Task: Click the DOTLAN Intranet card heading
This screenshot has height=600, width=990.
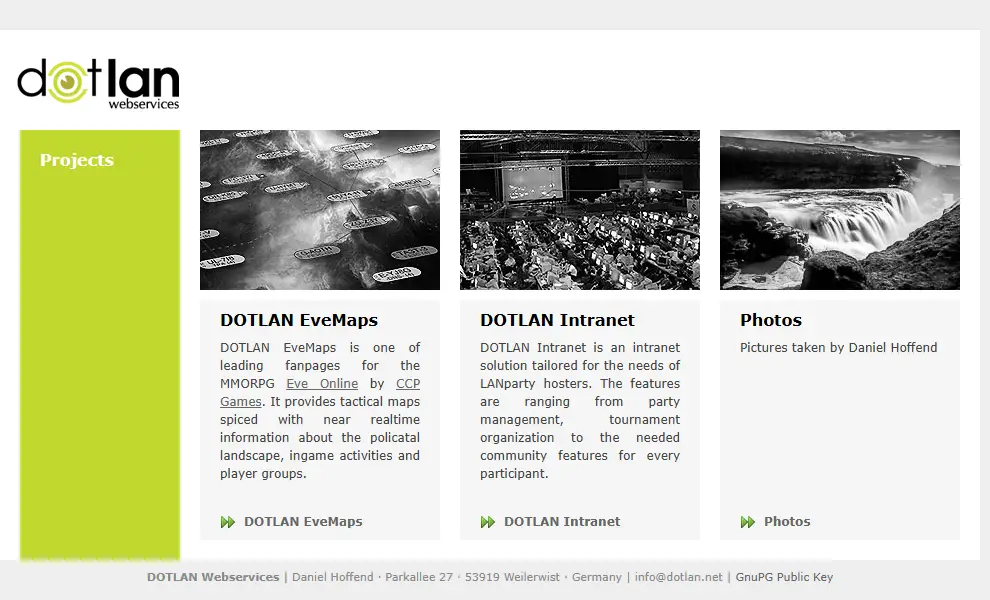Action: coord(558,320)
